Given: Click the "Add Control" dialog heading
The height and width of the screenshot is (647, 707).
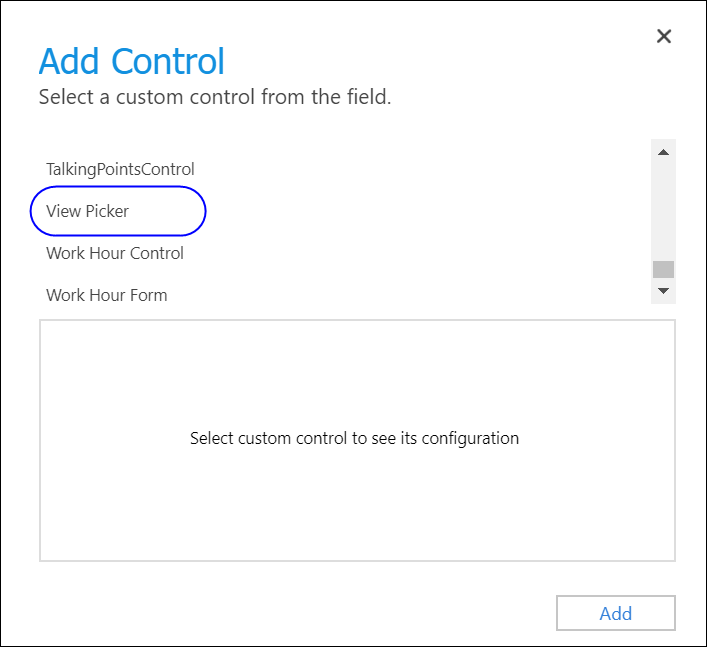Looking at the screenshot, I should (x=131, y=62).
